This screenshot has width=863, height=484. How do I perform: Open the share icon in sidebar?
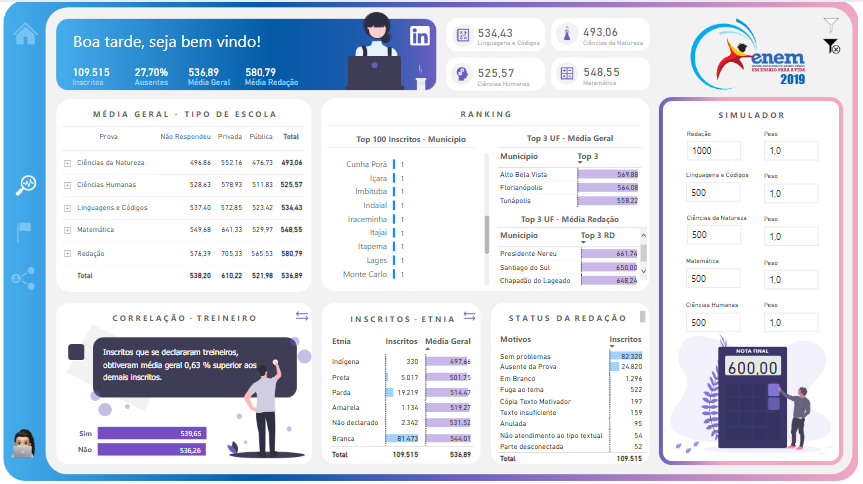[x=25, y=280]
